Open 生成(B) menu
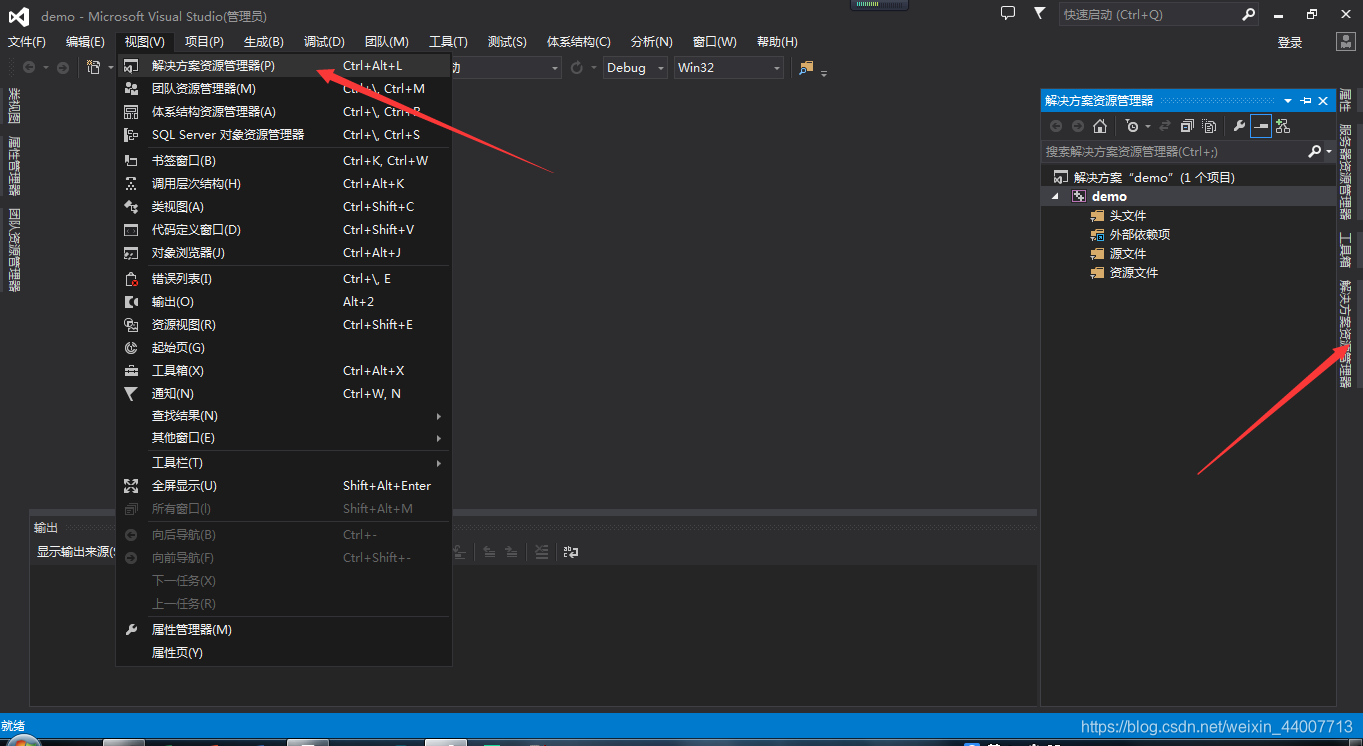Screen dimensions: 1363x746 (x=264, y=41)
